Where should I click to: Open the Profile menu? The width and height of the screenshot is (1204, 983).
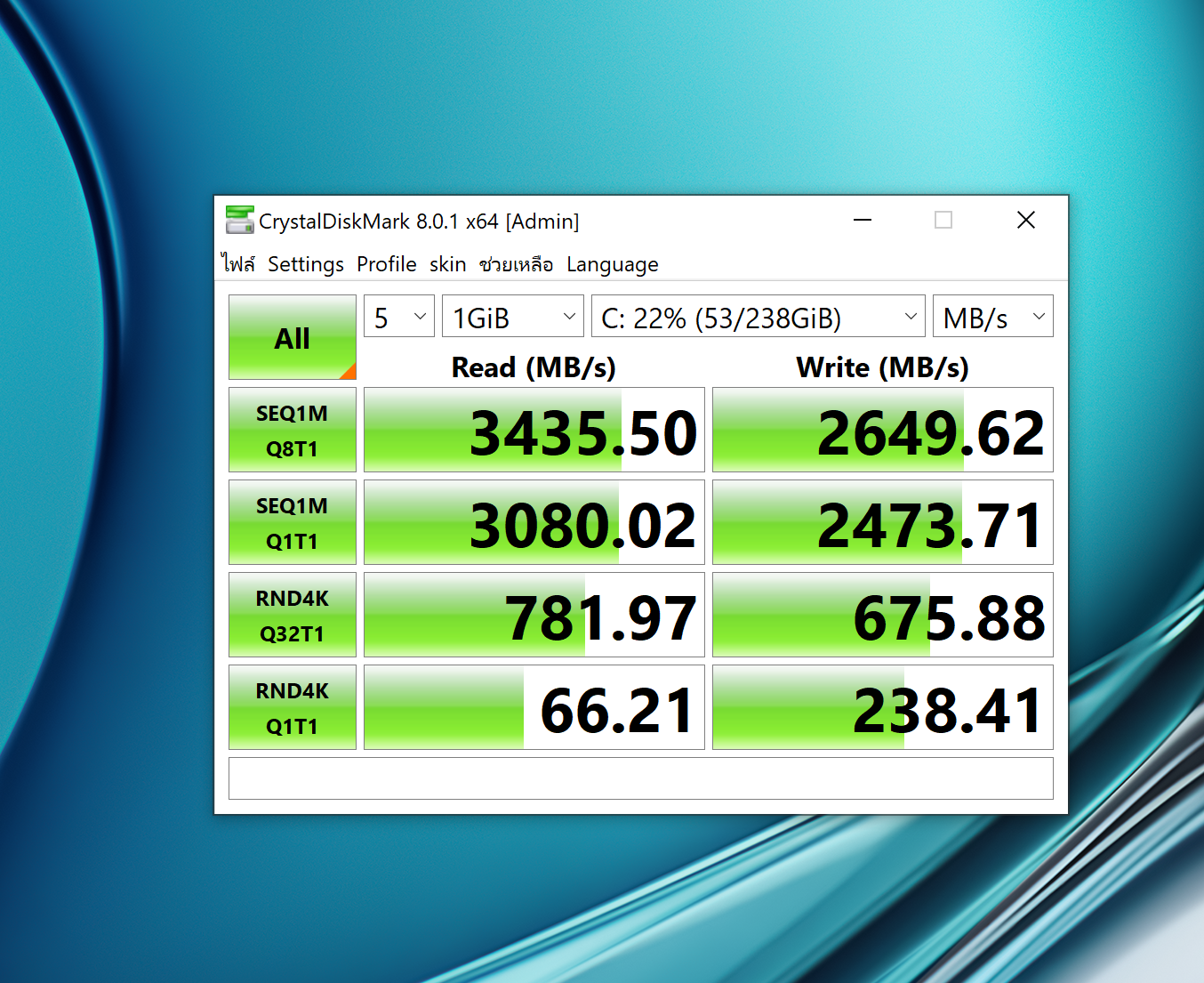[387, 264]
